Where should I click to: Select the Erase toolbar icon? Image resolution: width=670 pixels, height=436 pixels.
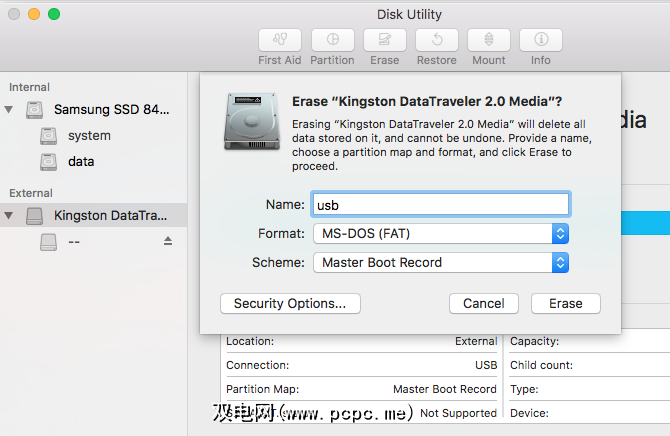pos(384,40)
